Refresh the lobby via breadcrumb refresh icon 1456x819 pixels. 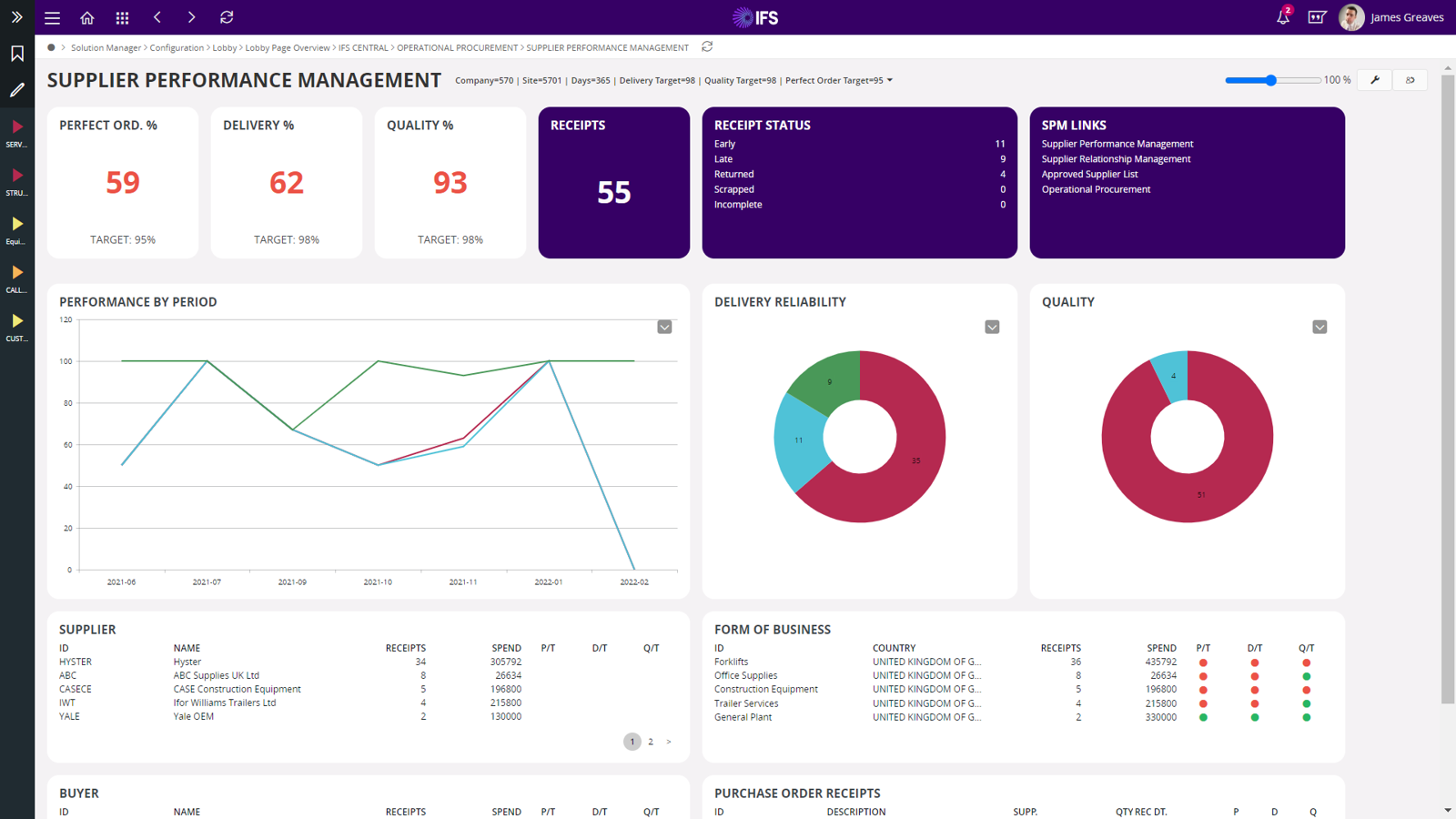coord(707,46)
